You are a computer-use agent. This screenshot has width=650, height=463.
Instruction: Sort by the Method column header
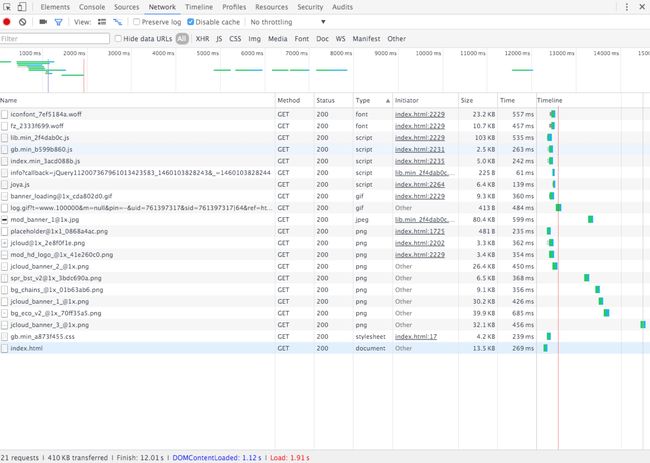[x=294, y=100]
